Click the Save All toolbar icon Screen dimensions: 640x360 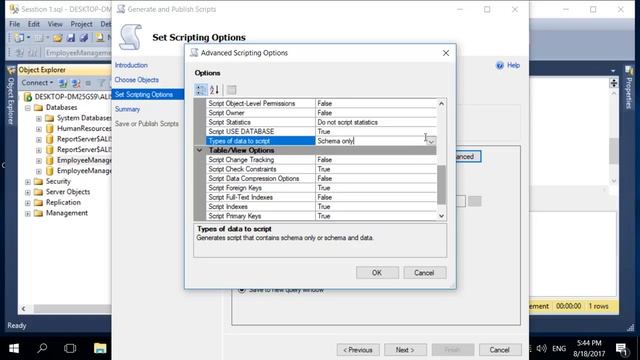pyautogui.click(x=84, y=38)
